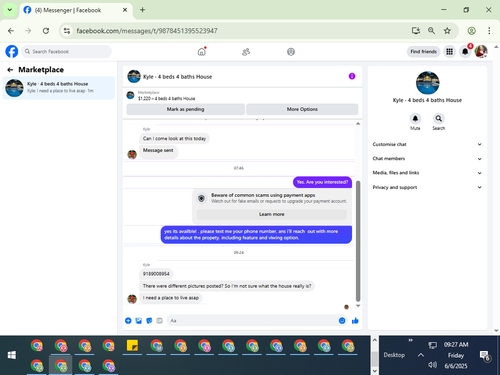The width and height of the screenshot is (500, 375).
Task: Open the Sticky Notes taskbar icon
Action: [132, 346]
